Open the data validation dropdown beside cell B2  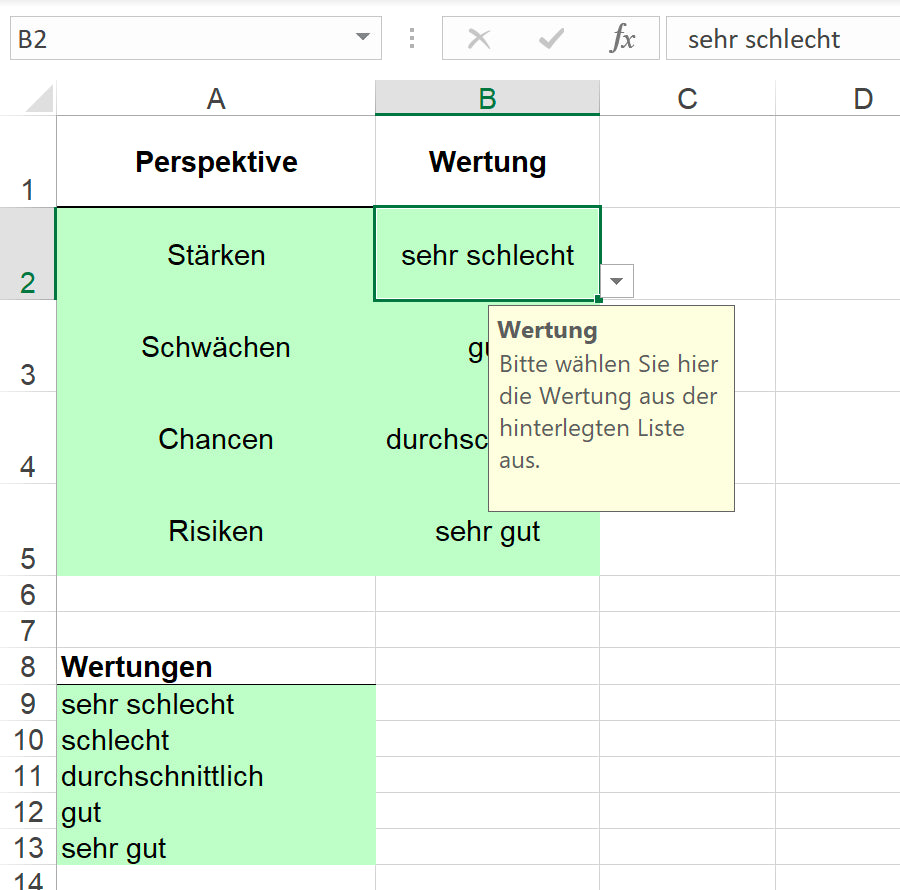616,281
